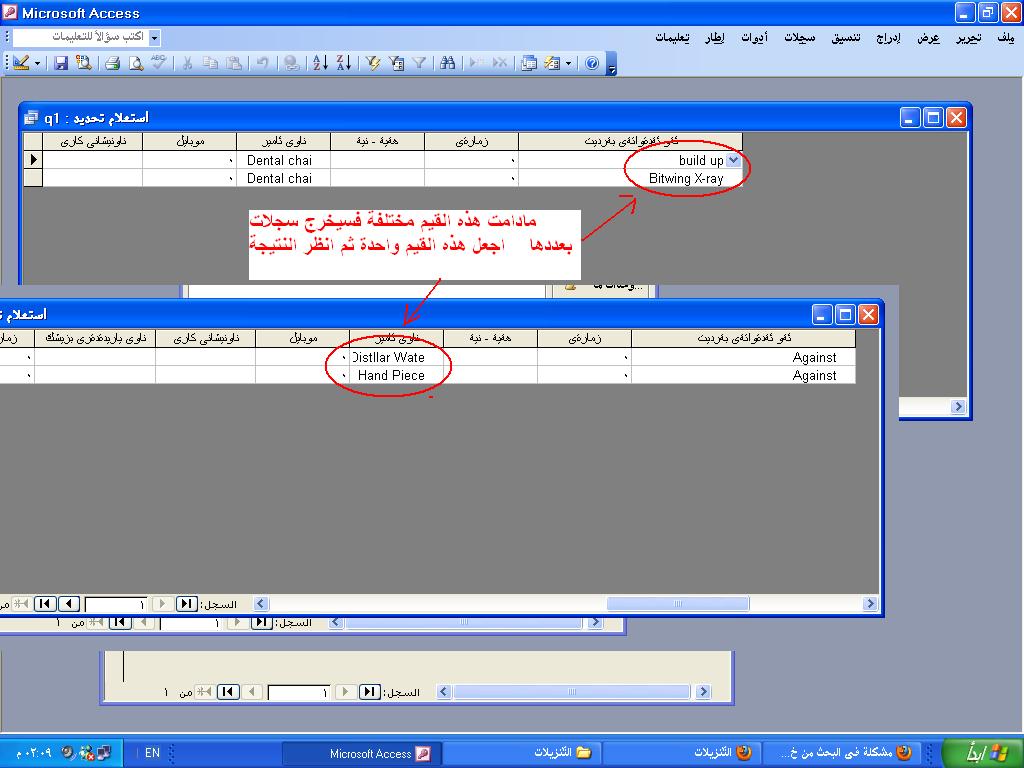Toggle the Apply Filter funnel icon
1024x768 pixels.
[419, 63]
